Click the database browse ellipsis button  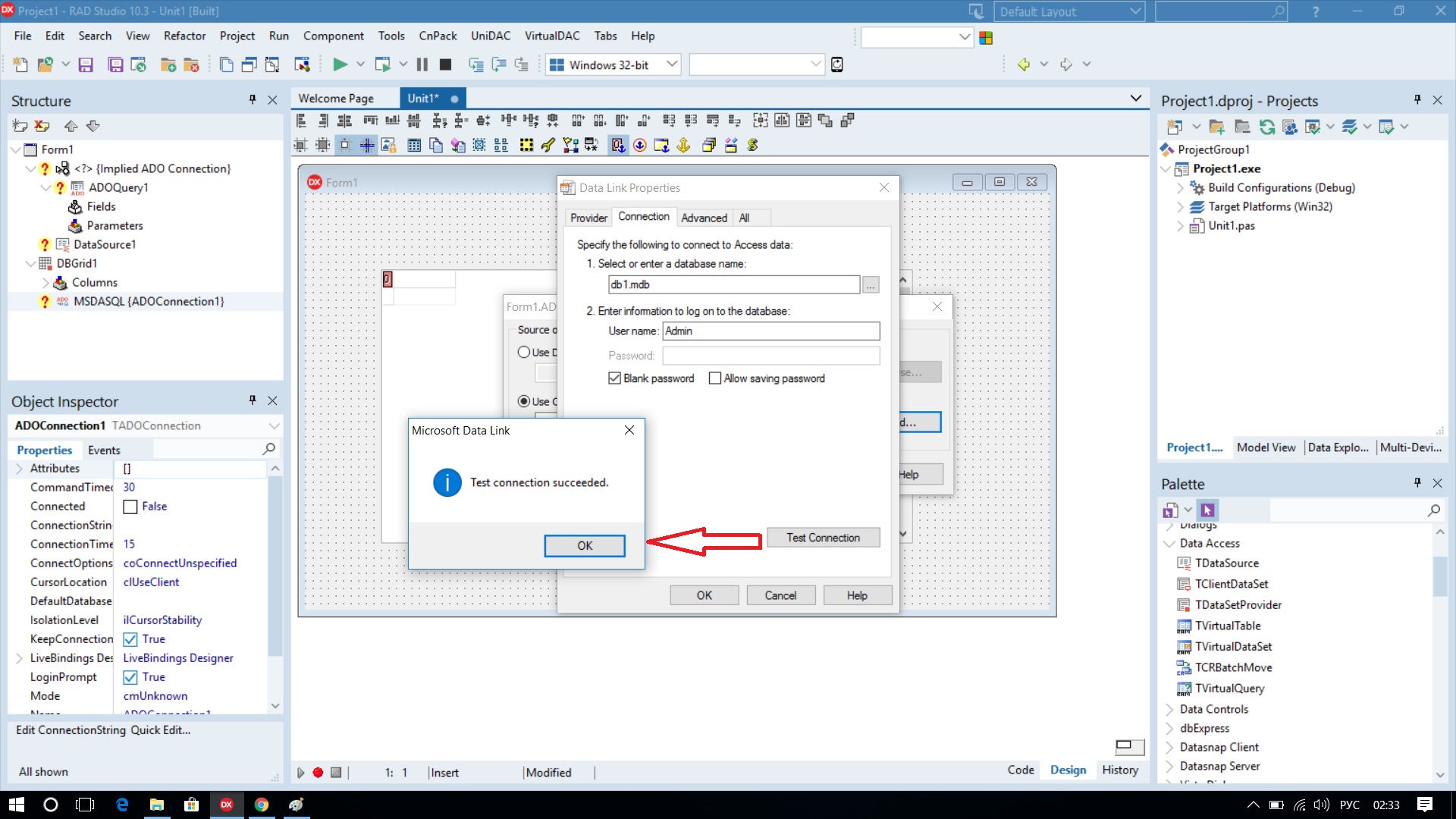tap(871, 285)
